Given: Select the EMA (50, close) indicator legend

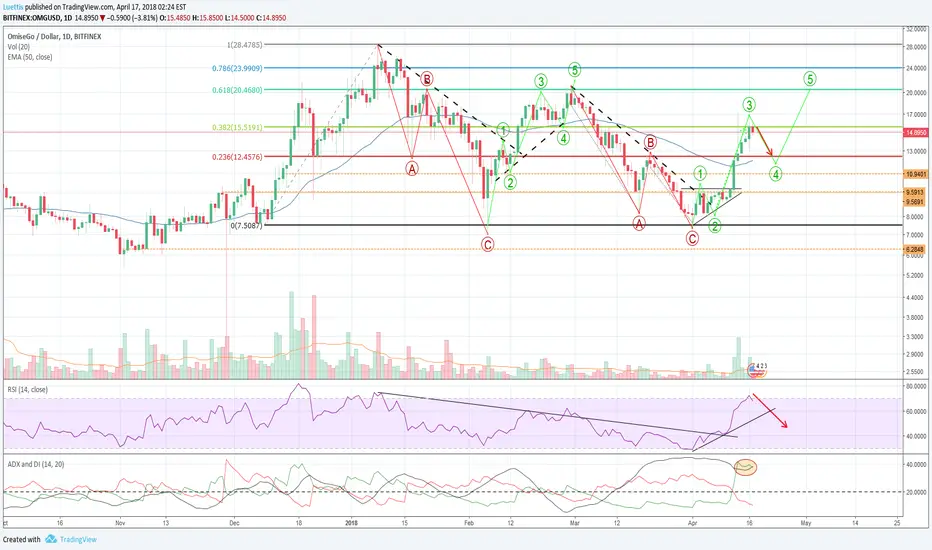Looking at the screenshot, I should [x=30, y=57].
